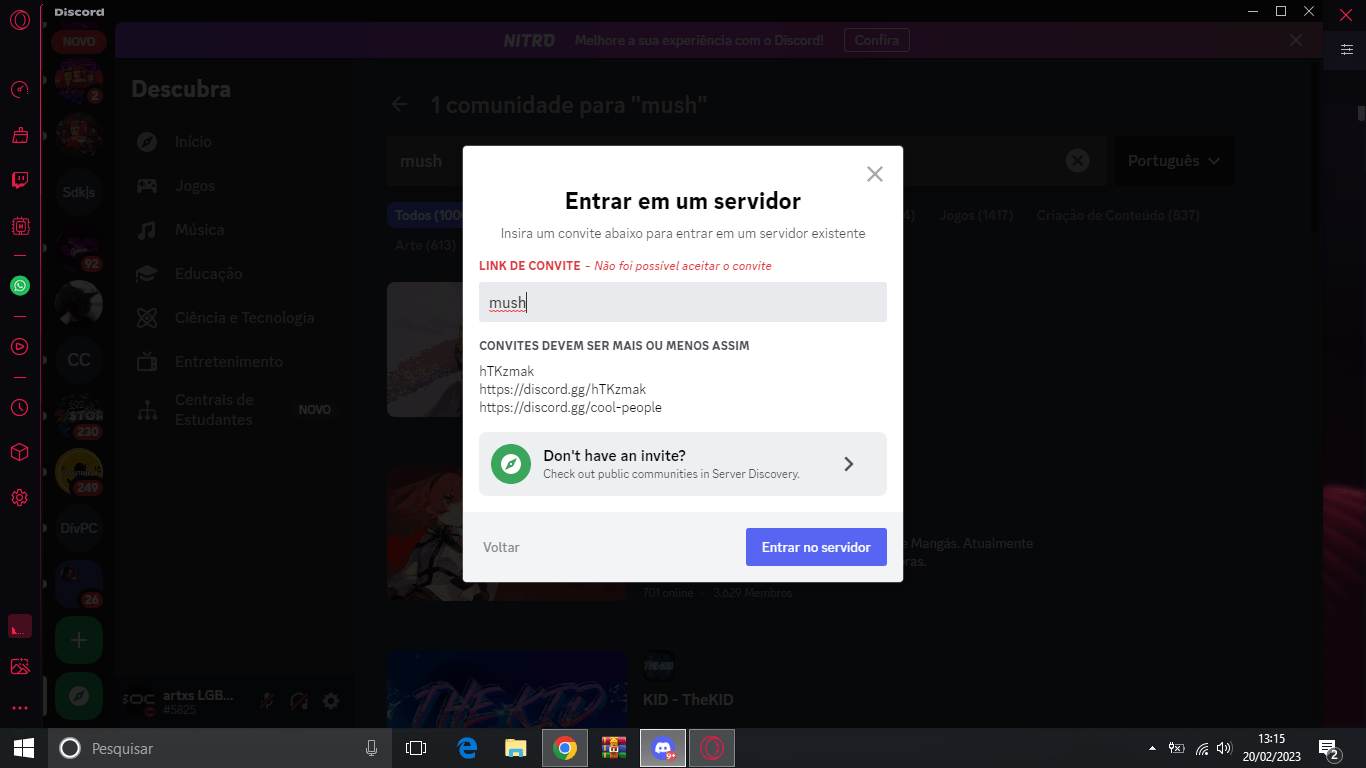Go back with the Voltar link
Image resolution: width=1366 pixels, height=768 pixels.
pos(501,547)
